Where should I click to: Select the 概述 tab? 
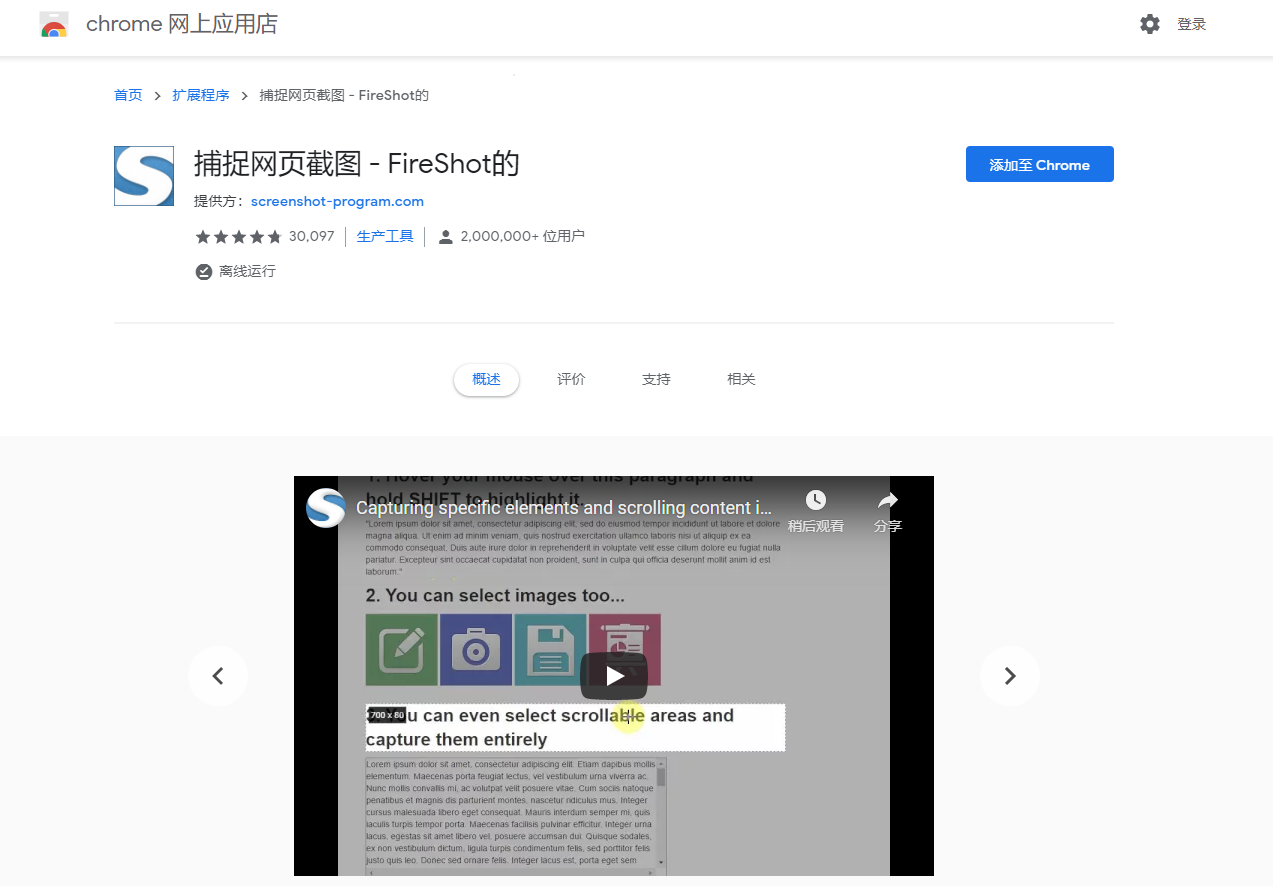[486, 380]
